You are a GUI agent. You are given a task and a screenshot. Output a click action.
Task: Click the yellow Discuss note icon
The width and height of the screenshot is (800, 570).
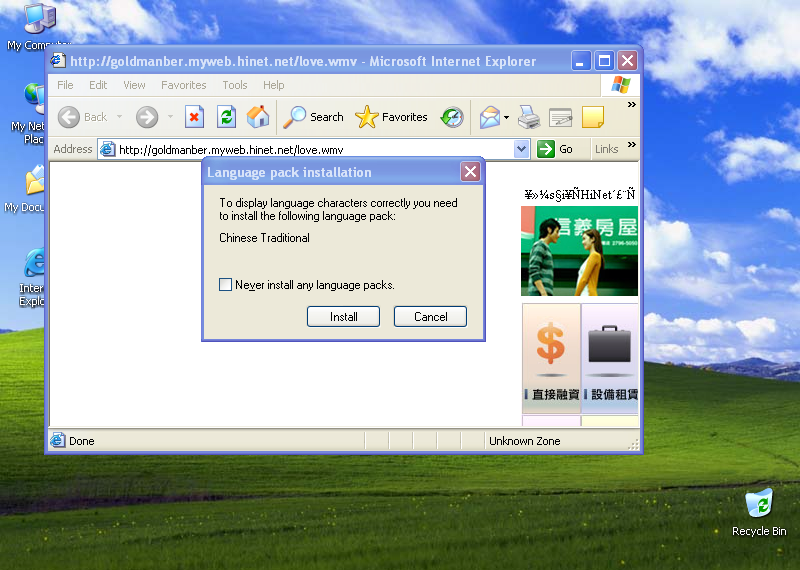(x=593, y=117)
